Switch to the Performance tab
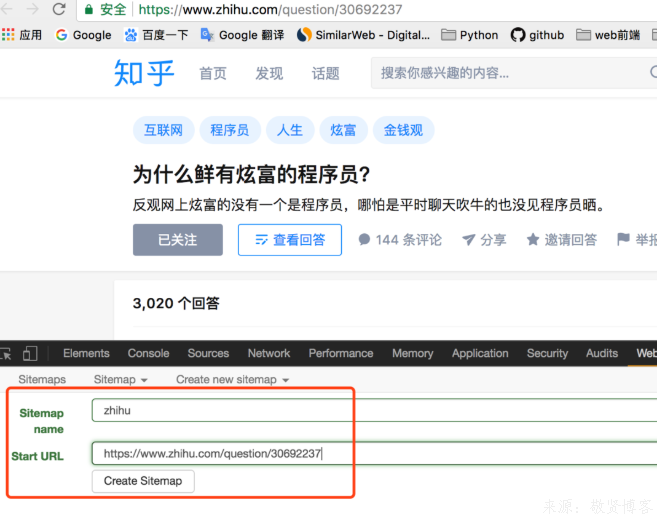 click(341, 353)
